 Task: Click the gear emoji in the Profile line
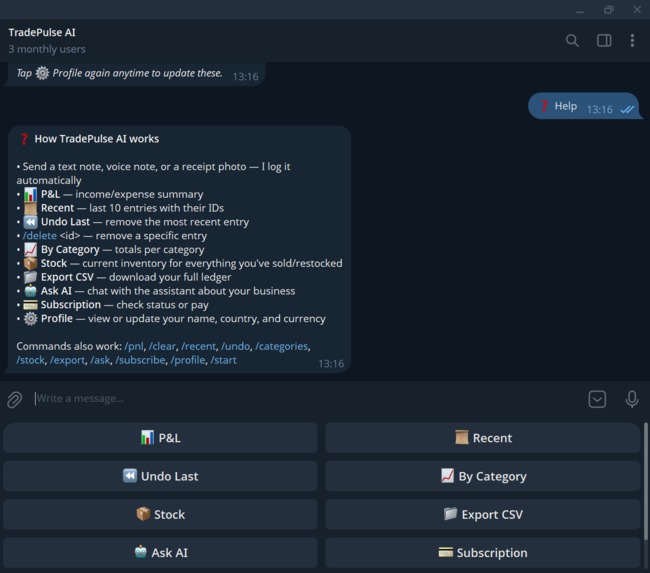click(30, 319)
